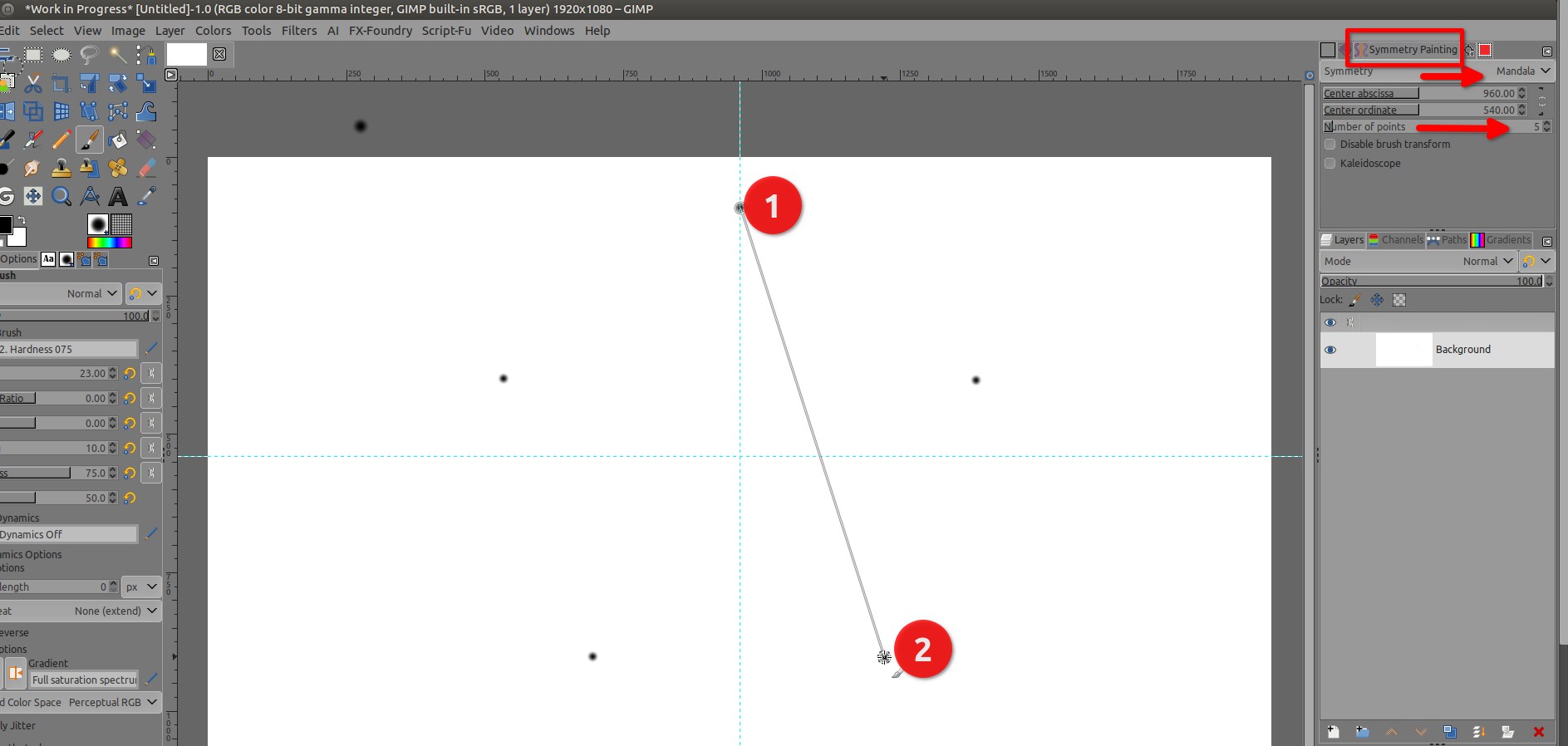Select the Smudge tool
The height and width of the screenshot is (746, 1568).
click(x=33, y=168)
